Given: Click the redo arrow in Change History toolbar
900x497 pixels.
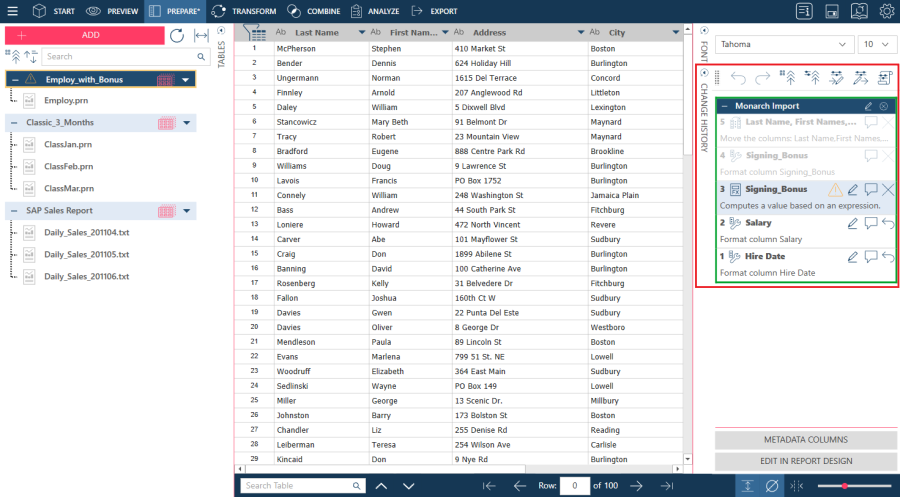Looking at the screenshot, I should click(762, 77).
